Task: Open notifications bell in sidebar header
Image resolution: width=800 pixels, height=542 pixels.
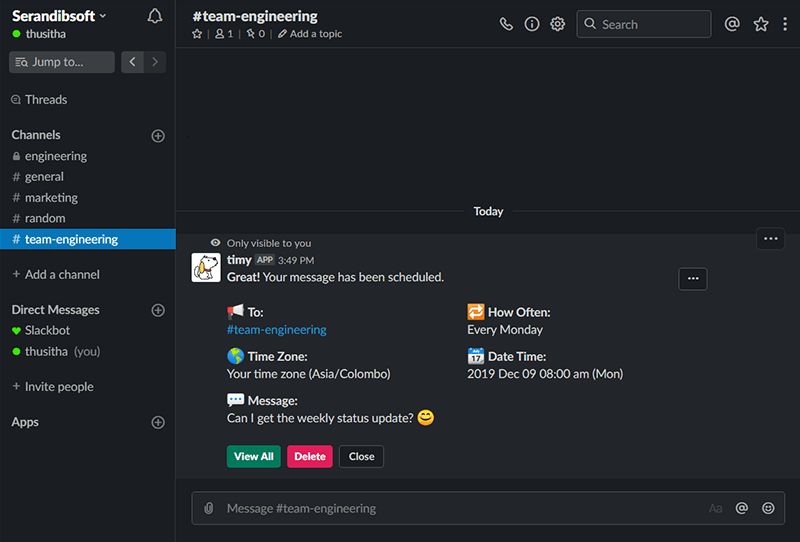Action: (155, 16)
